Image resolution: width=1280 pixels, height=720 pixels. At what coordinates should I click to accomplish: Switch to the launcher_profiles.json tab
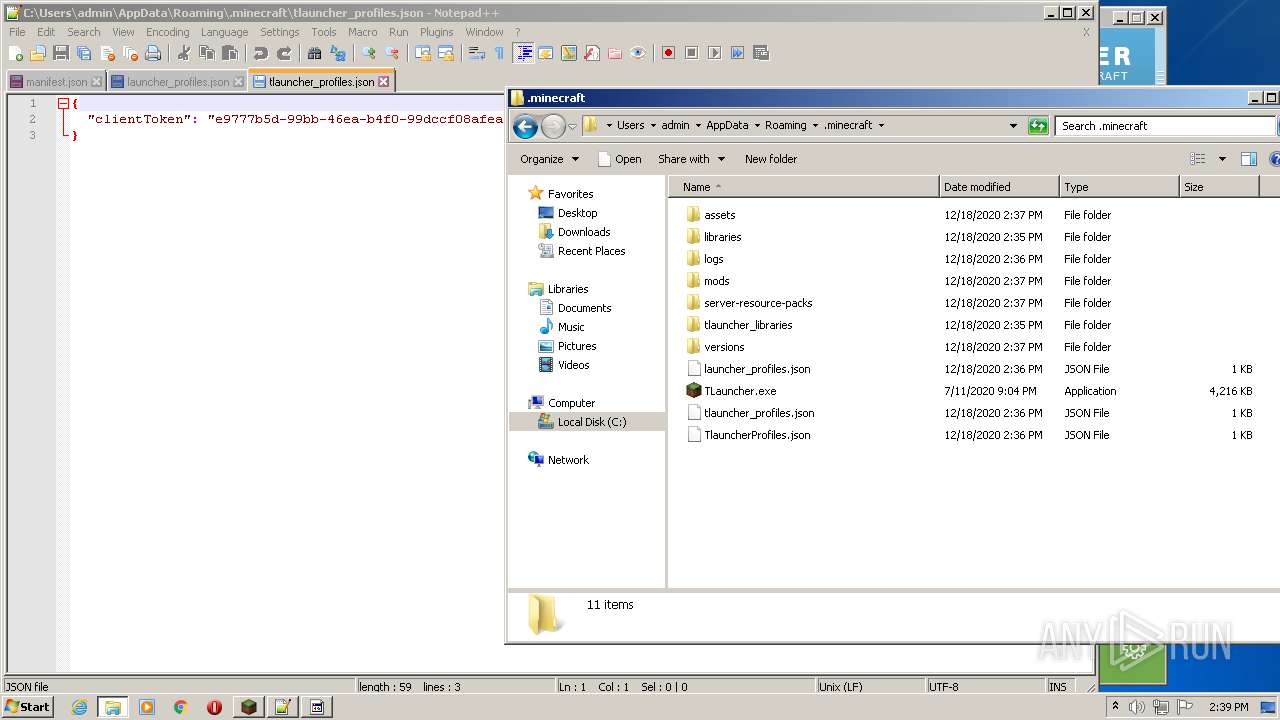click(177, 82)
